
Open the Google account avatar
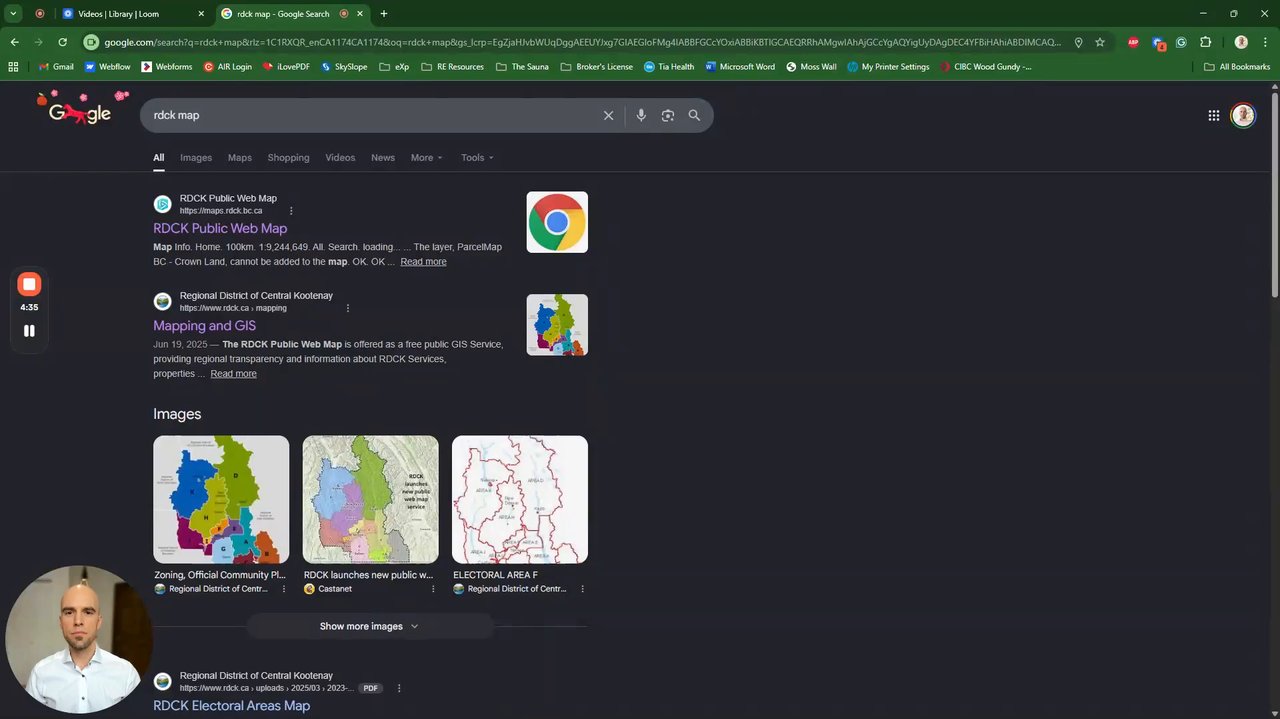tap(1242, 115)
